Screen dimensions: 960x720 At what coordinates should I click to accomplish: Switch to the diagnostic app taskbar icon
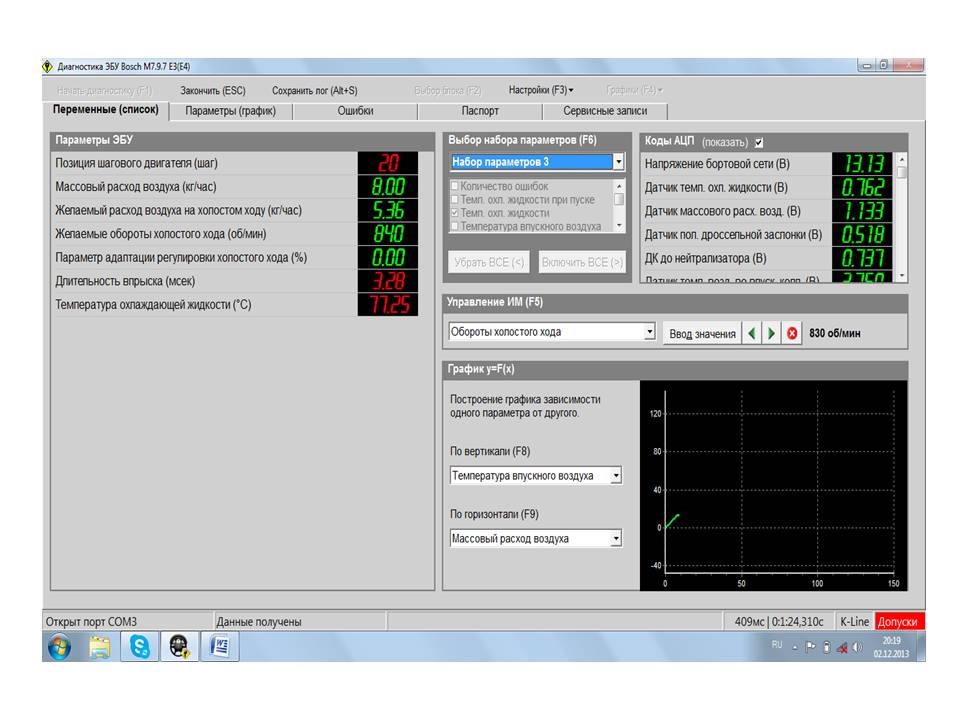[x=179, y=647]
